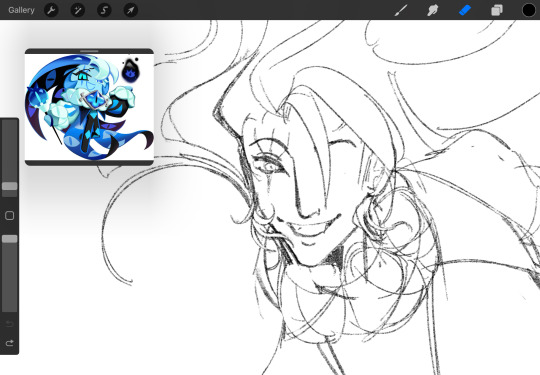
Task: Click the reference image thumbnail
Action: pos(89,107)
